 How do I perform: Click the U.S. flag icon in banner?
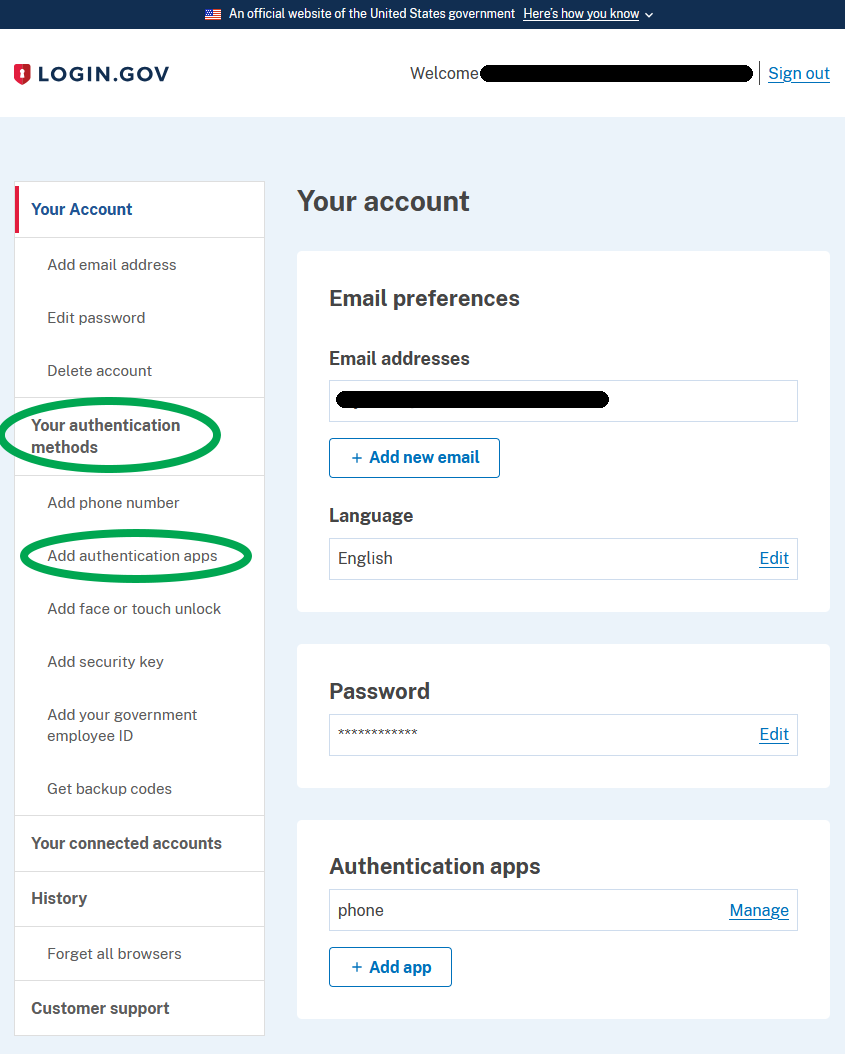pos(212,14)
